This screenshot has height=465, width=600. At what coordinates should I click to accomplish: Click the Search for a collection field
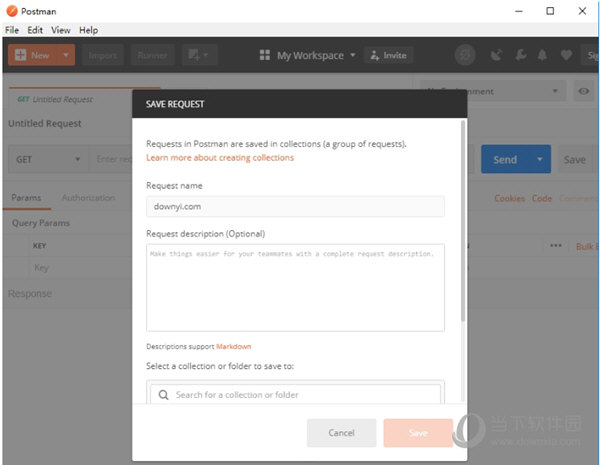pos(295,395)
